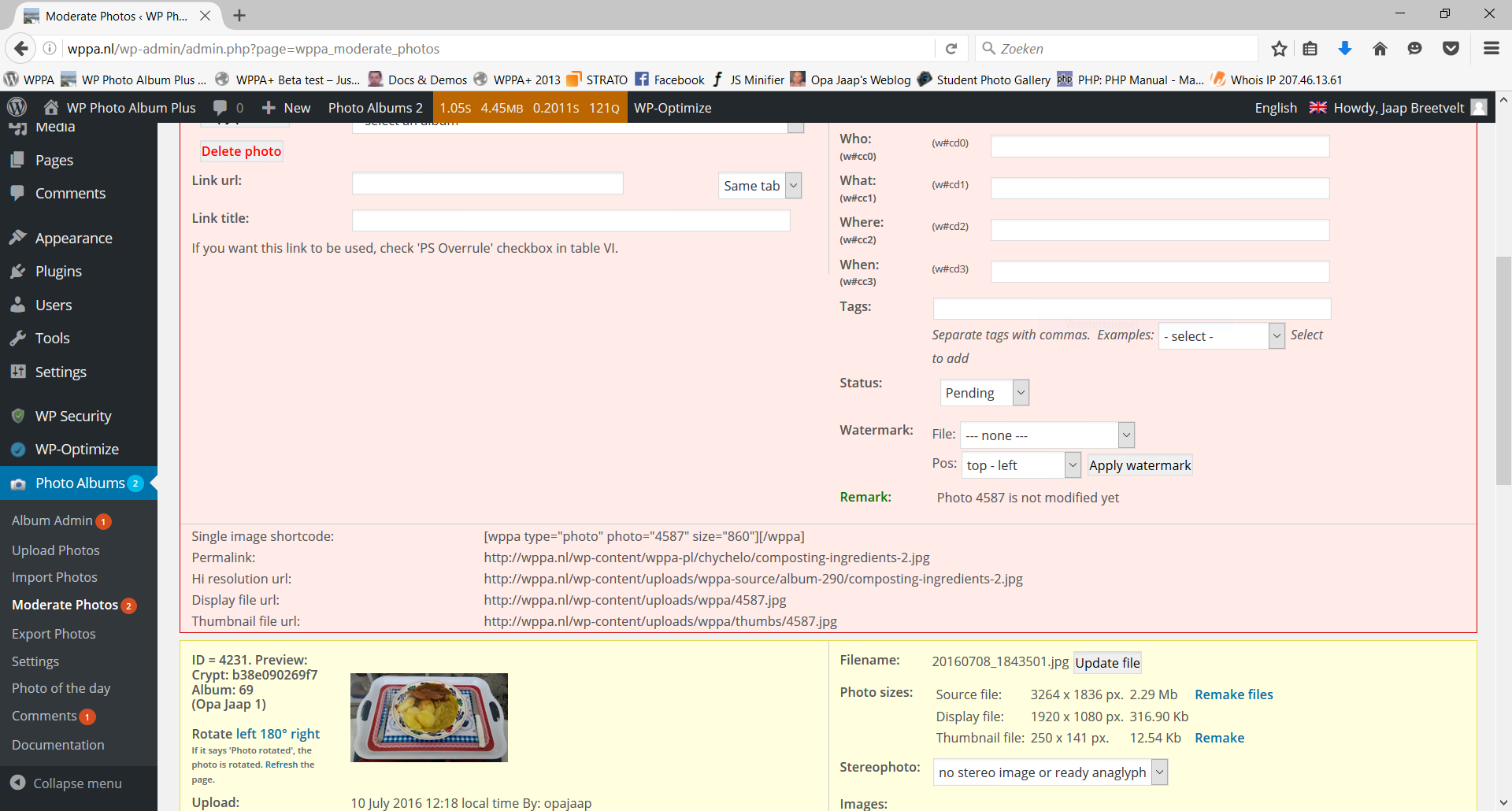Image resolution: width=1512 pixels, height=811 pixels.
Task: Select the Users icon in the sidebar
Action: coord(19,305)
